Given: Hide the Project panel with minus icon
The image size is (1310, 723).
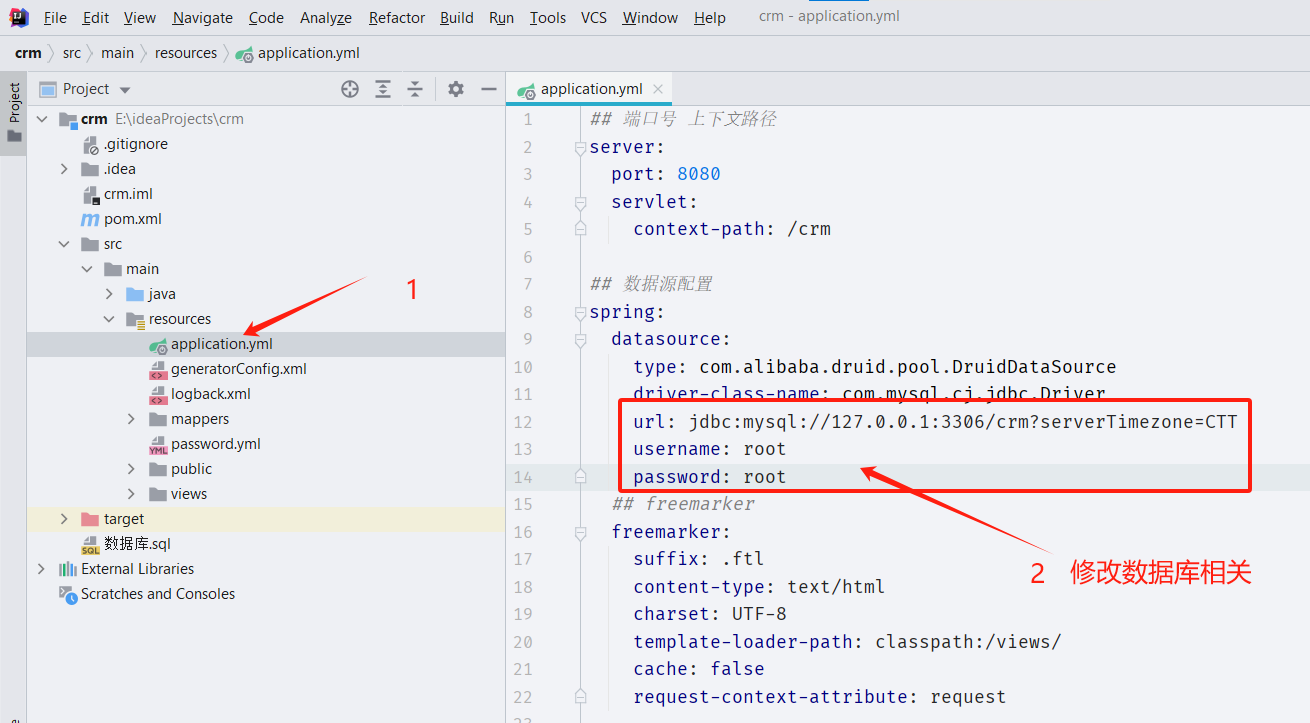Looking at the screenshot, I should coord(489,89).
